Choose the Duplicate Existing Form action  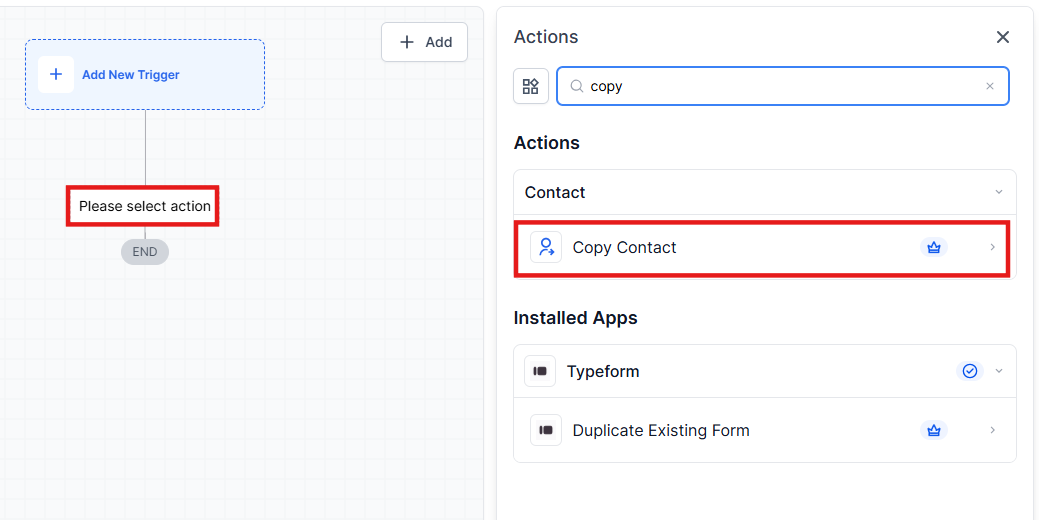(x=661, y=430)
